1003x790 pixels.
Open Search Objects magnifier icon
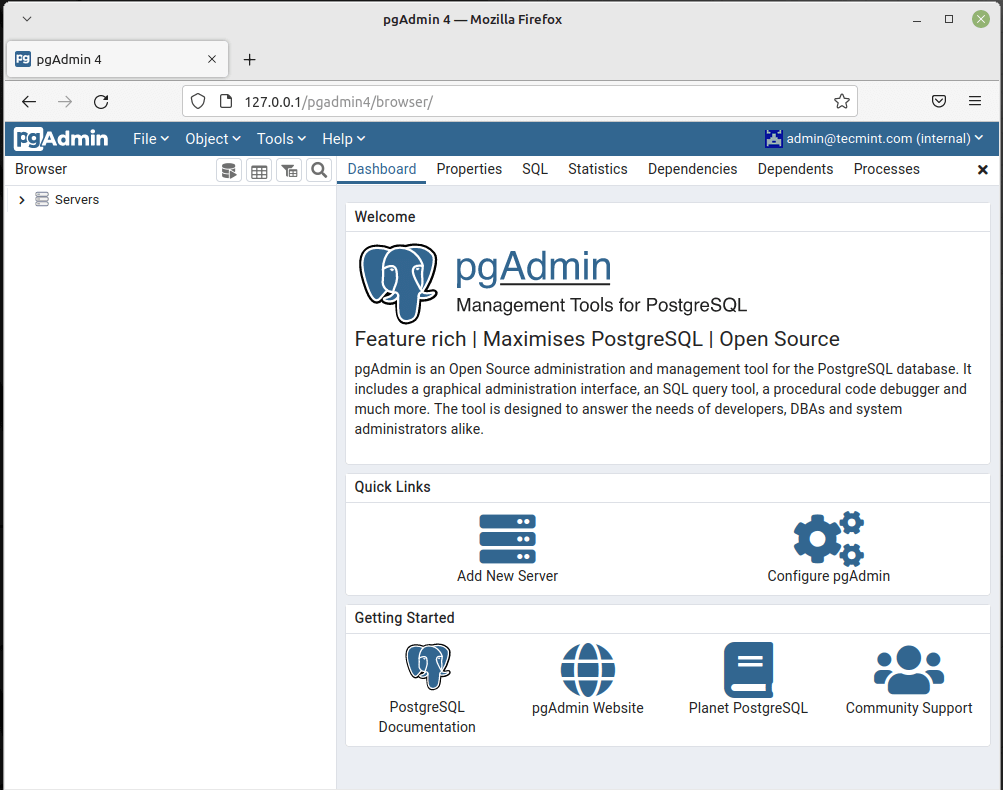click(319, 171)
